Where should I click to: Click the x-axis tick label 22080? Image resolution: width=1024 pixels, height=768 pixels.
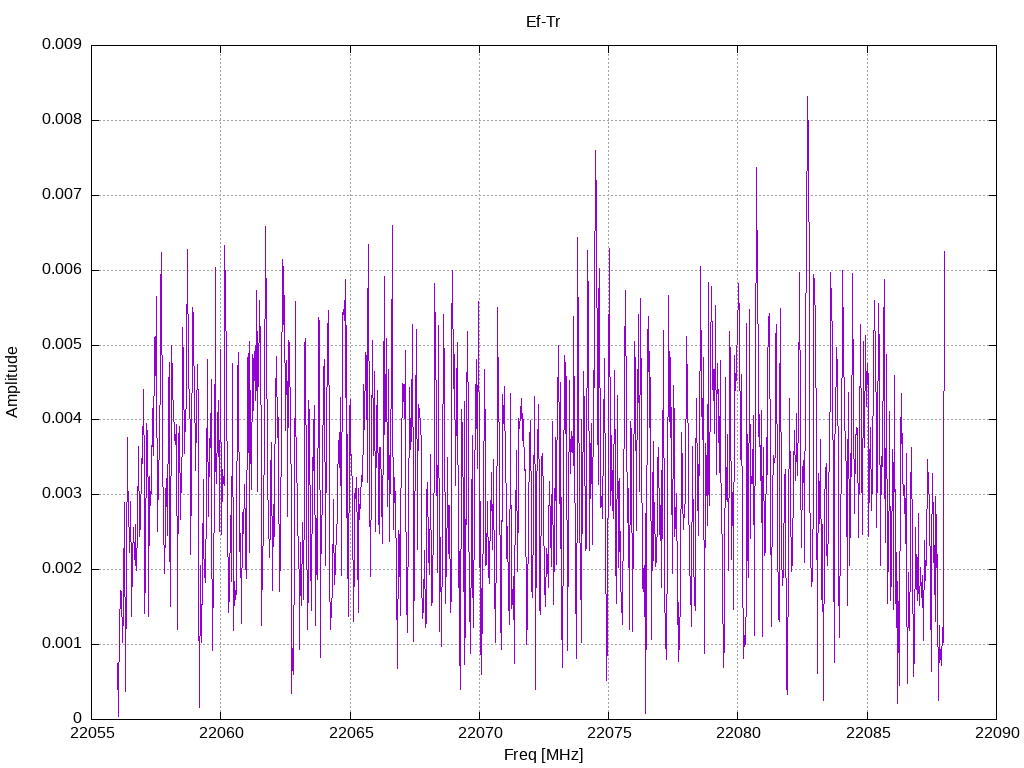pyautogui.click(x=738, y=733)
